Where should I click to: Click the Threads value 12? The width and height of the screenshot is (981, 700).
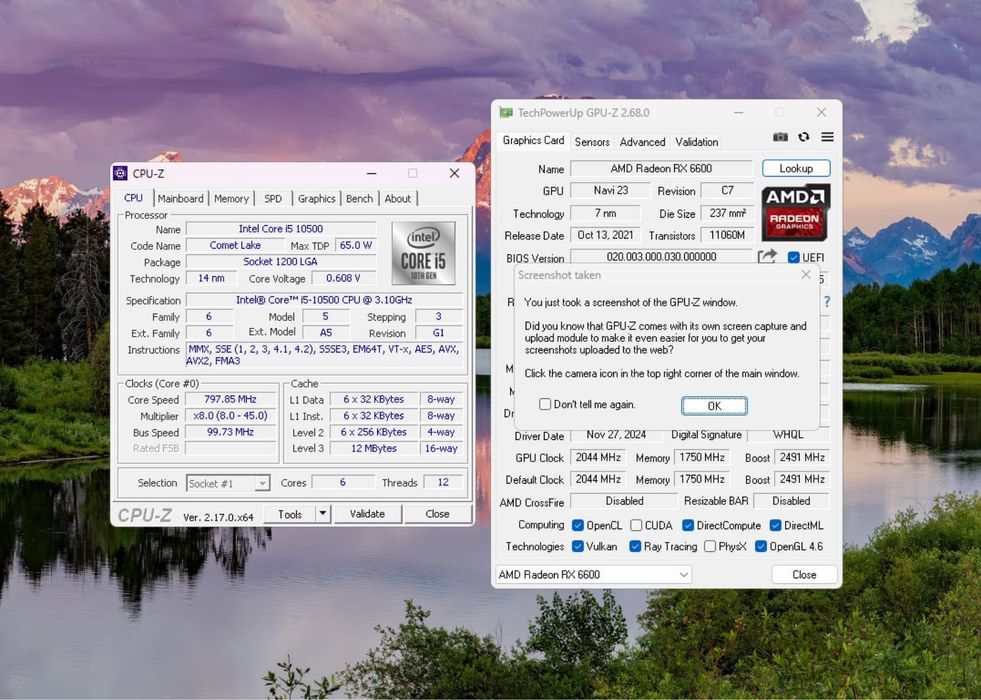point(443,482)
